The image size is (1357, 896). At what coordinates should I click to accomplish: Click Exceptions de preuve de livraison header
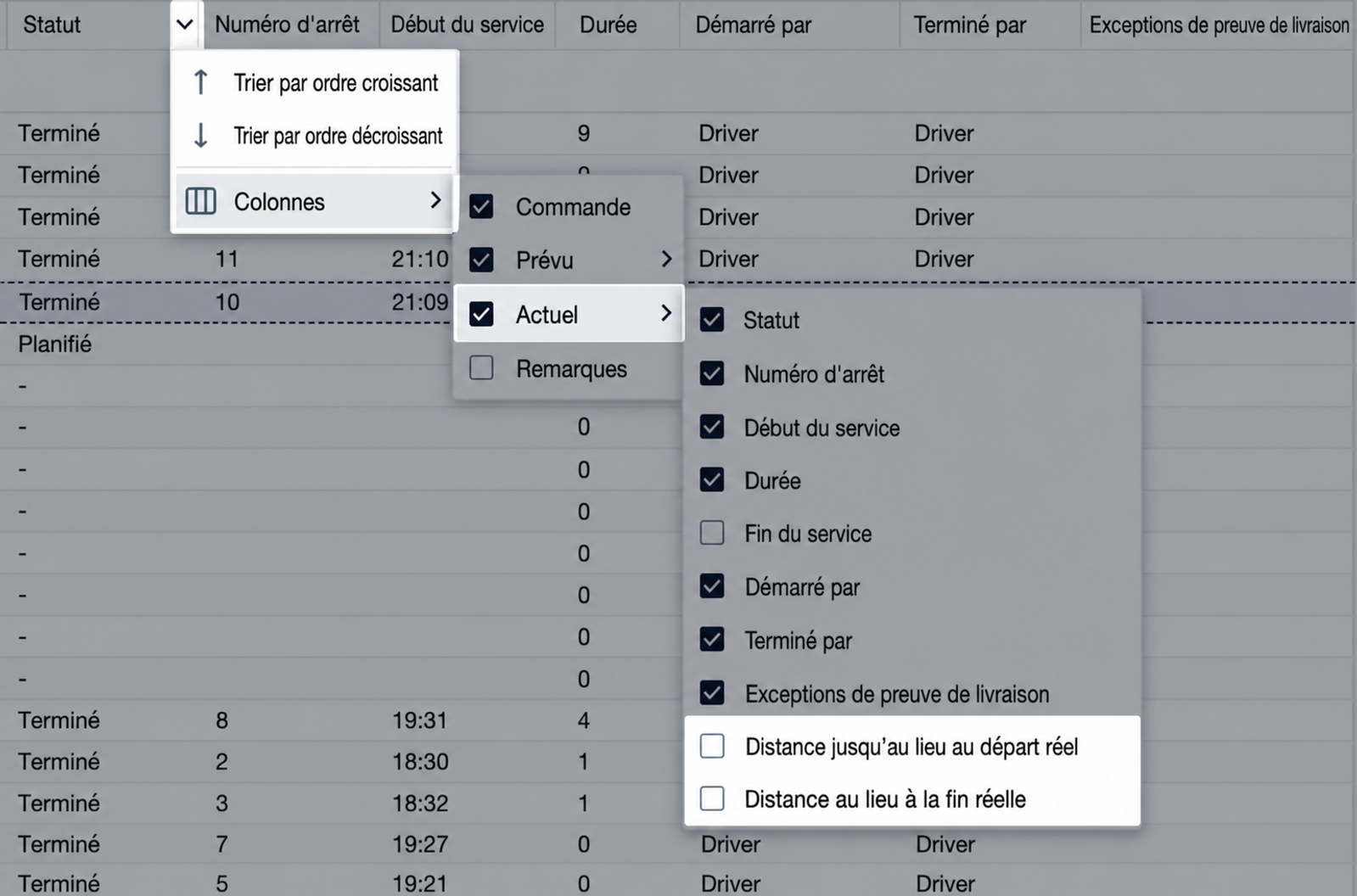(1219, 25)
